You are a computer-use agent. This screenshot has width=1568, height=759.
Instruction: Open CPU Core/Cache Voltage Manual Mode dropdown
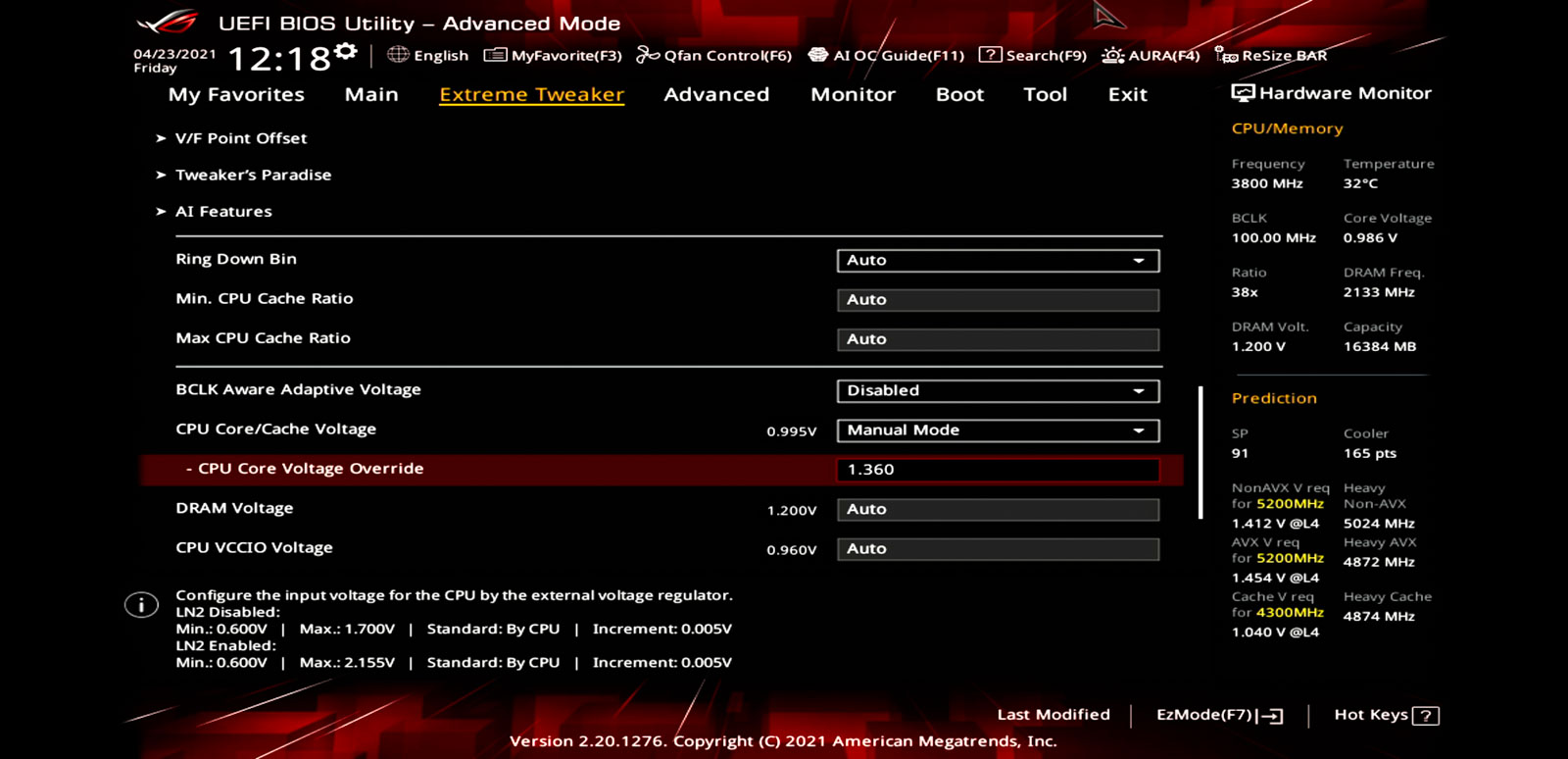click(x=998, y=430)
